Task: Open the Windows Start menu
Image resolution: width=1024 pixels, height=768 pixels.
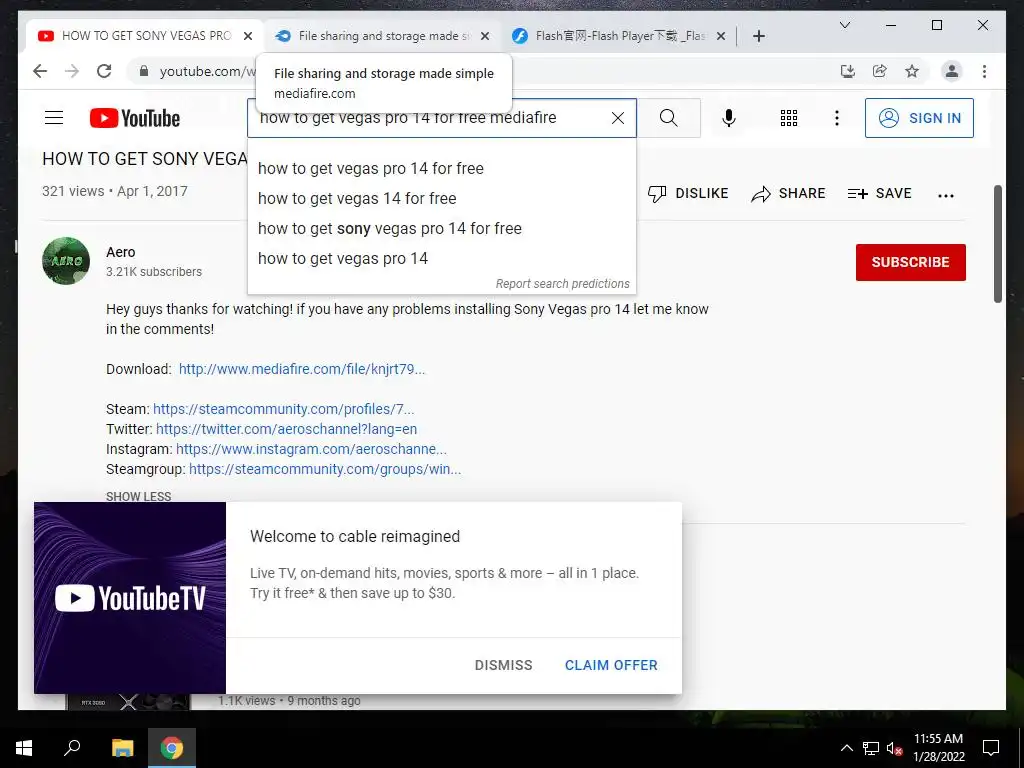Action: tap(24, 748)
